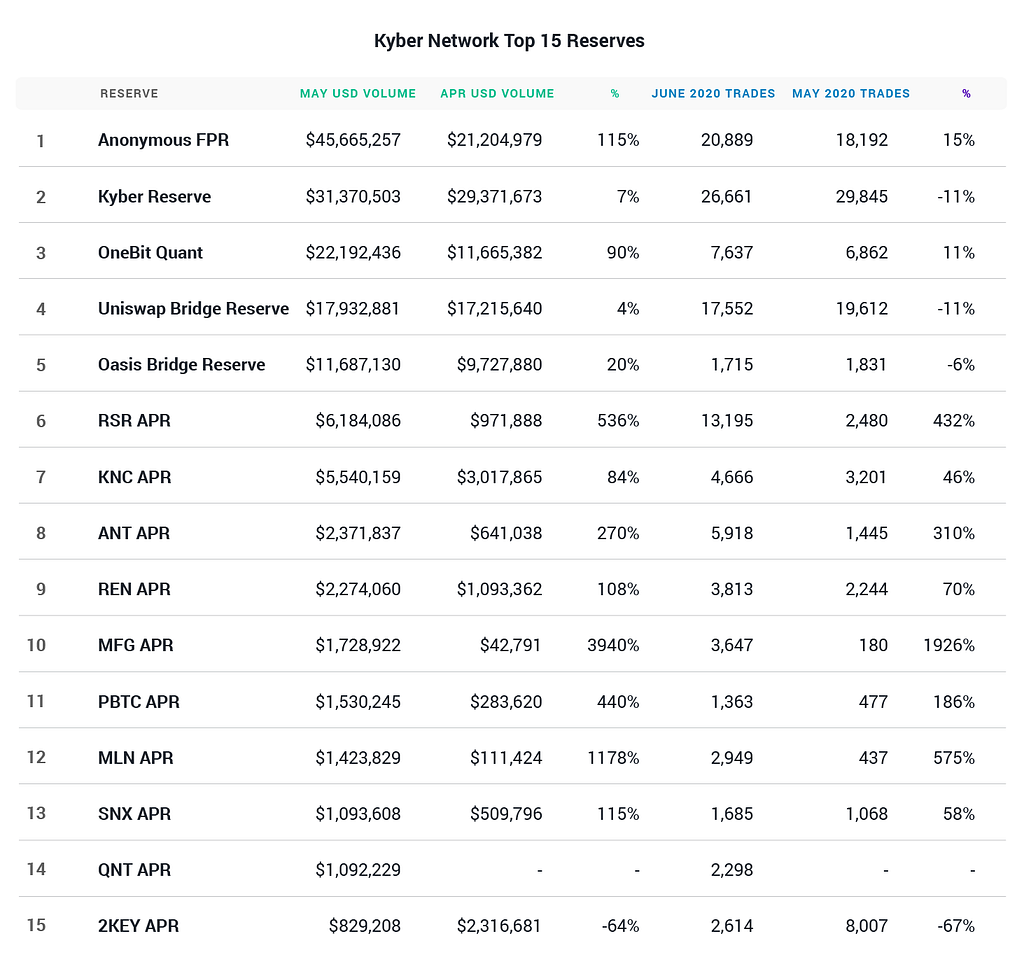1024x979 pixels.
Task: Select the APR USD VOLUME column header
Action: pyautogui.click(x=497, y=94)
